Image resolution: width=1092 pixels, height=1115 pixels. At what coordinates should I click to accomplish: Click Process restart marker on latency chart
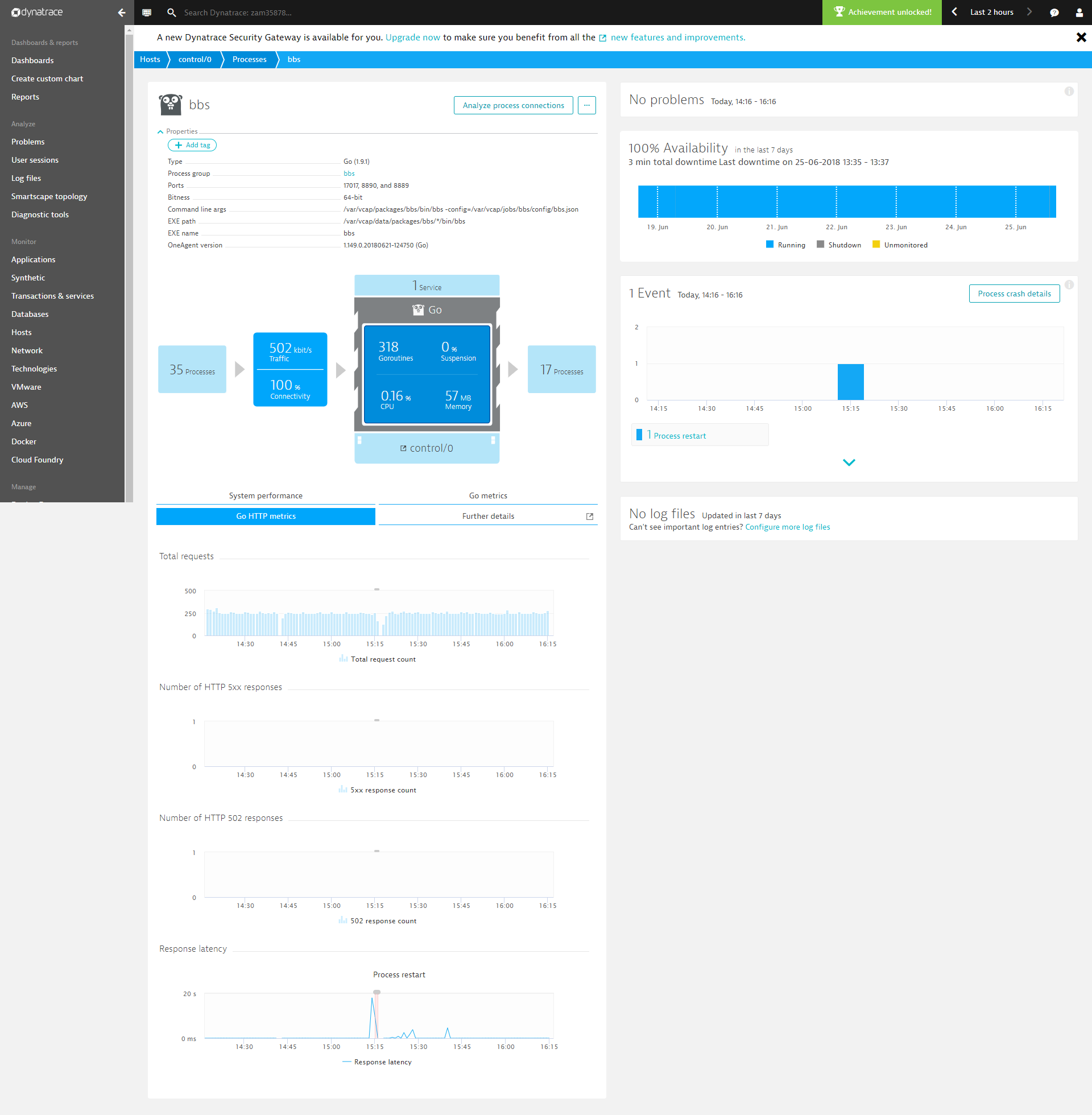[377, 992]
